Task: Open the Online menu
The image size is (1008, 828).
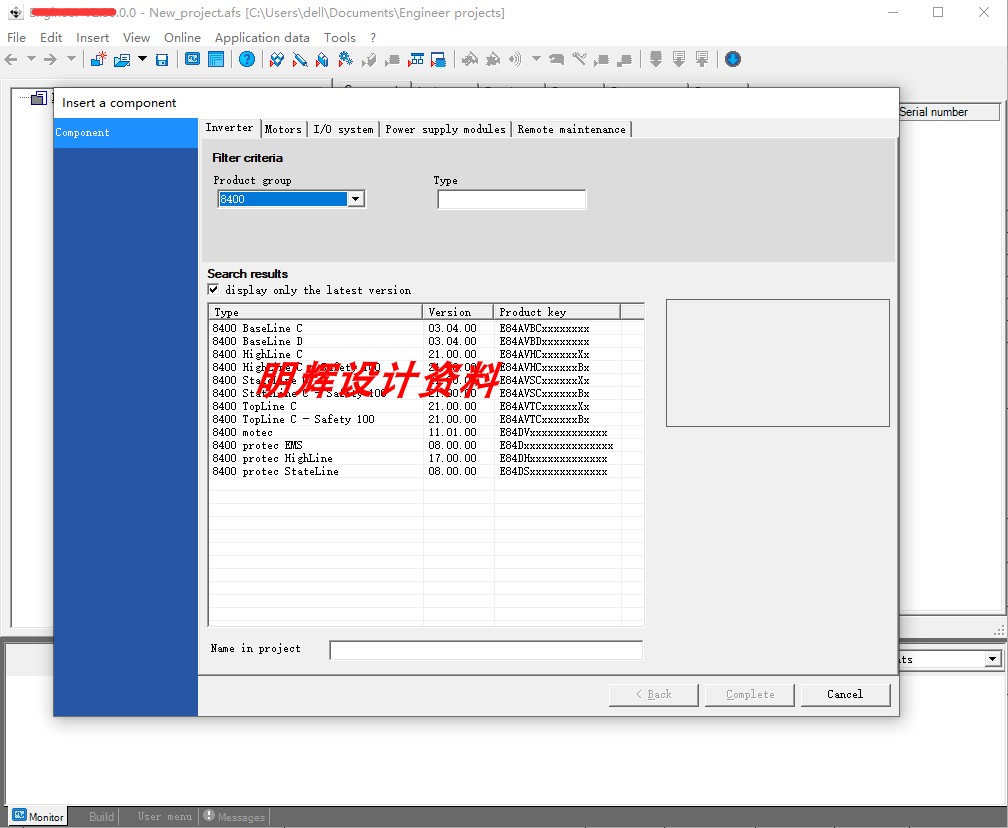Action: 182,37
